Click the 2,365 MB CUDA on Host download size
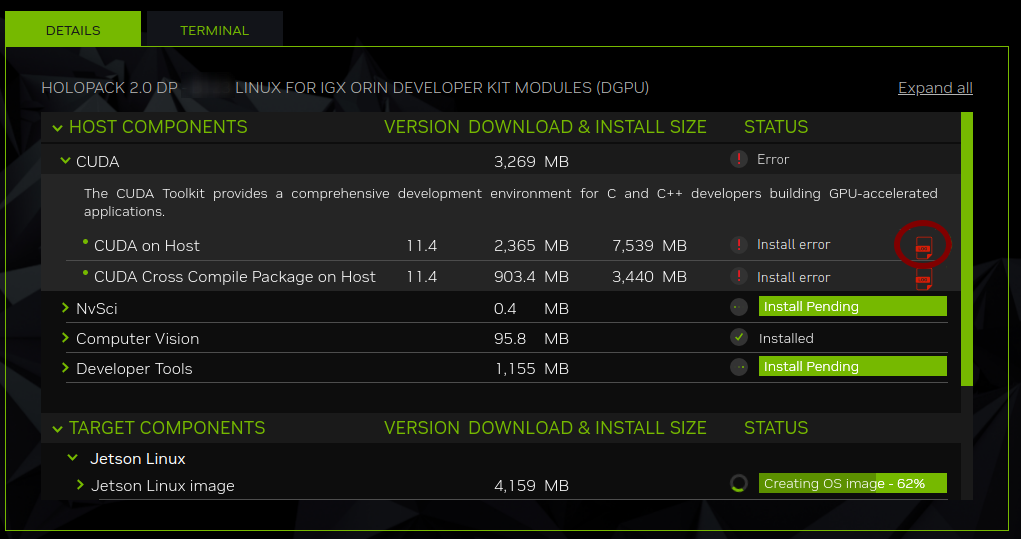The width and height of the screenshot is (1021, 539). [531, 245]
